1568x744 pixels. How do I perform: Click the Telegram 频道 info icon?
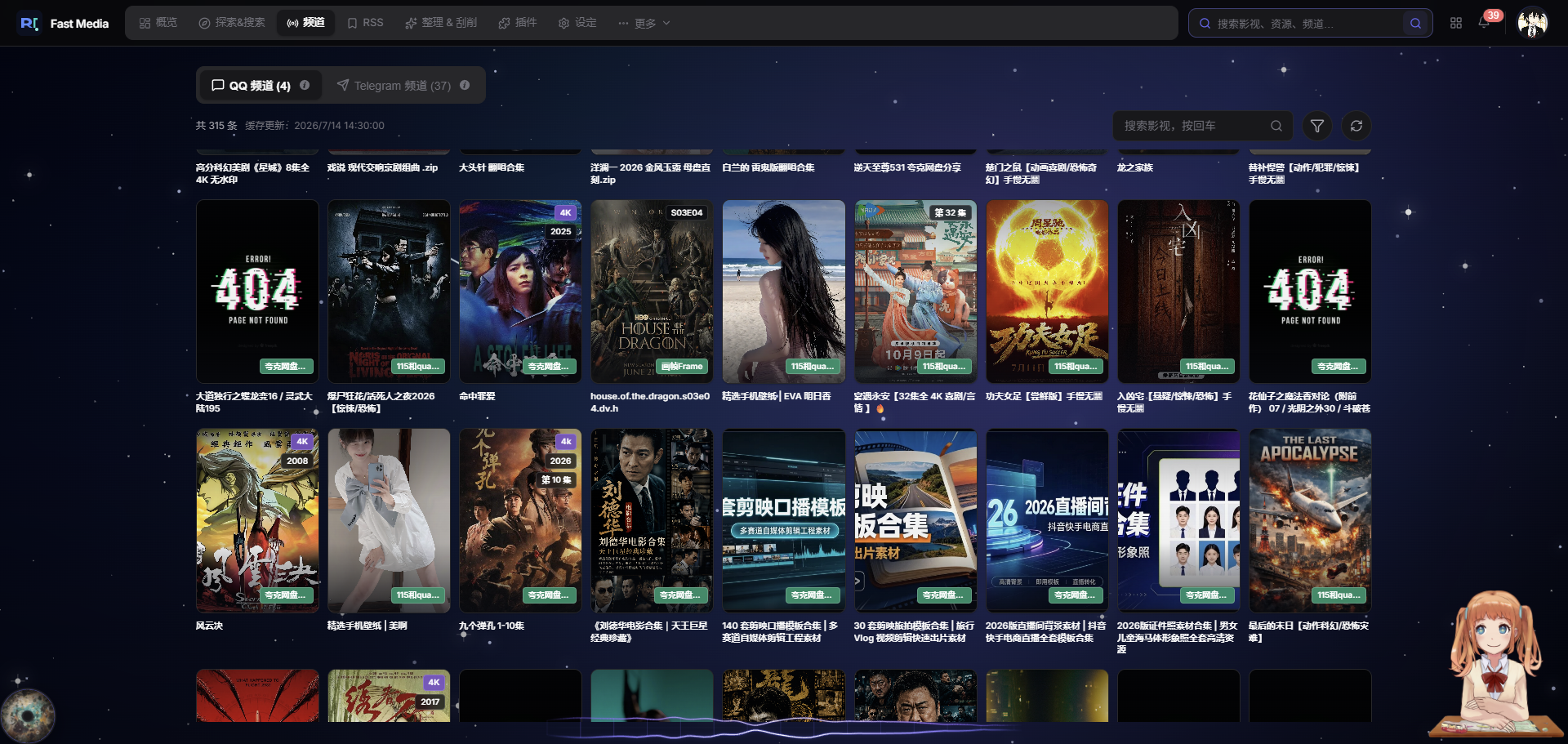click(x=465, y=85)
